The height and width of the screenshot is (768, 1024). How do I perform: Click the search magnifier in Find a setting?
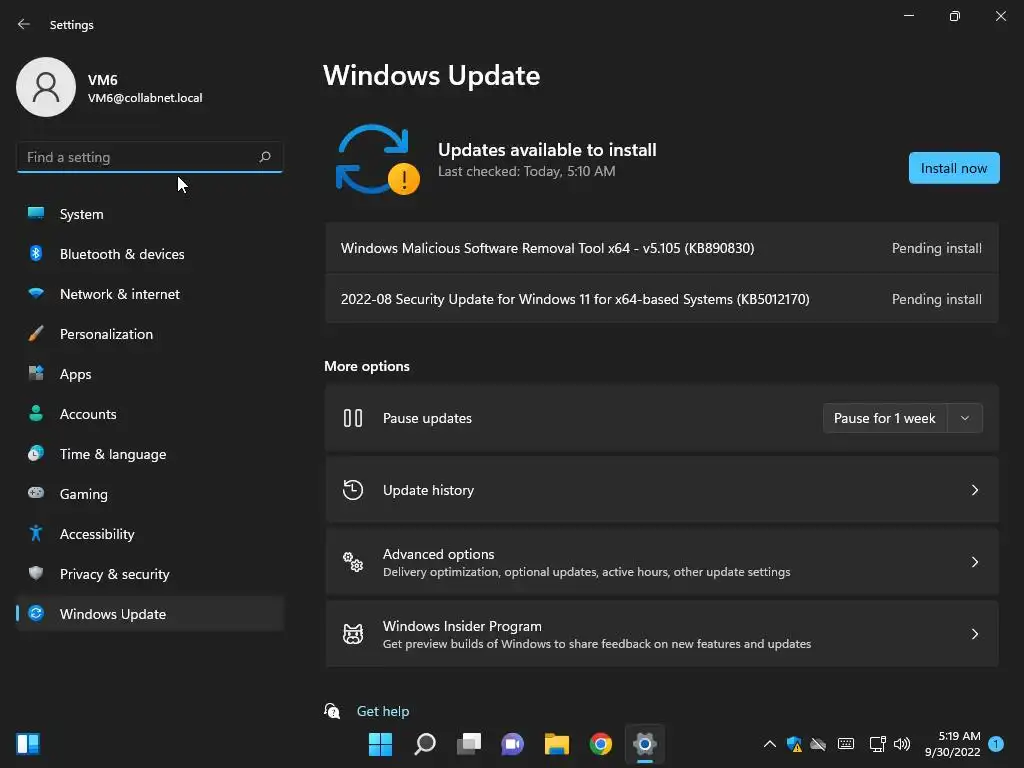[264, 157]
